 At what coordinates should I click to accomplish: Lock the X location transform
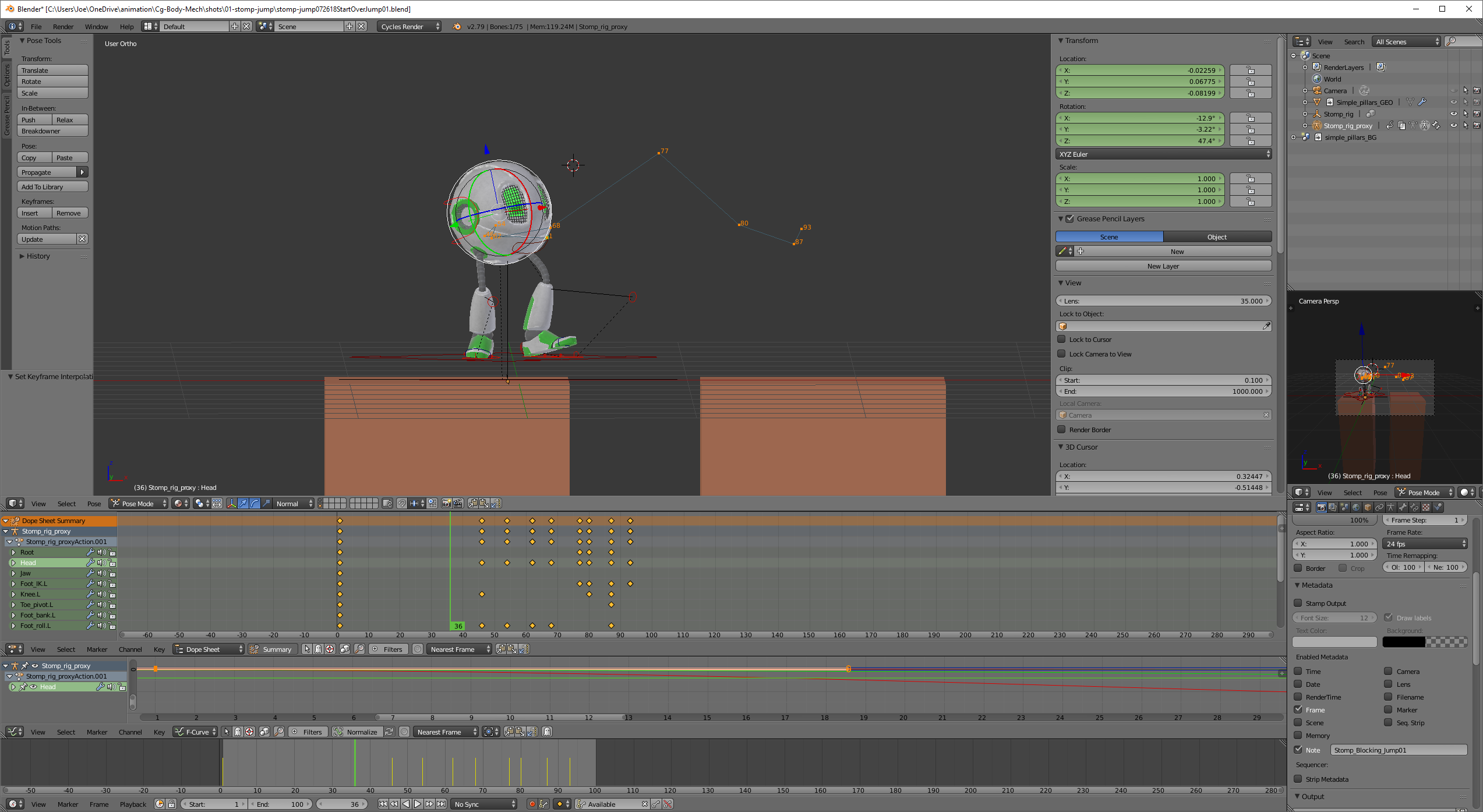pos(1250,70)
